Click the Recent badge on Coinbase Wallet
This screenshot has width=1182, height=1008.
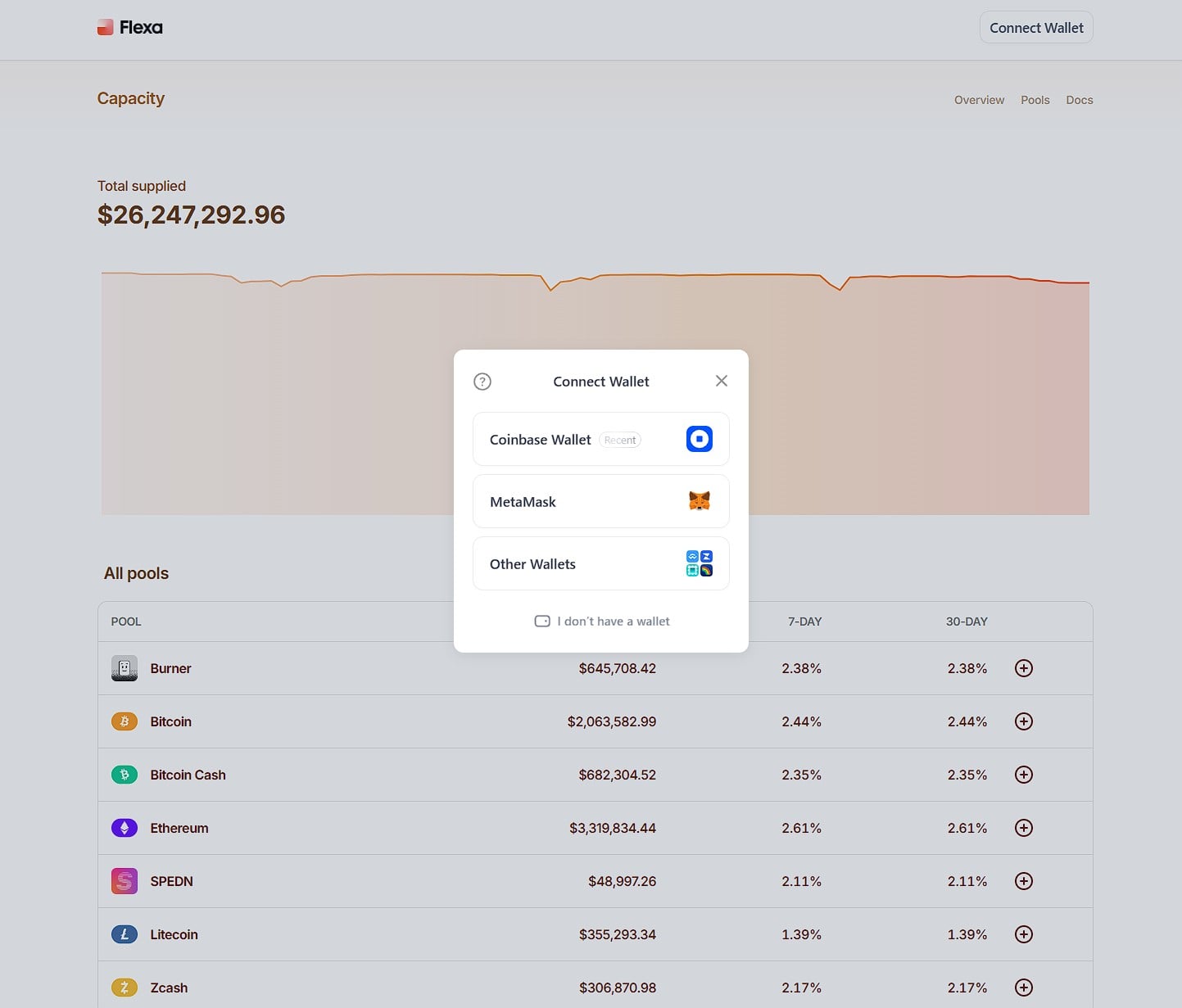pos(620,440)
